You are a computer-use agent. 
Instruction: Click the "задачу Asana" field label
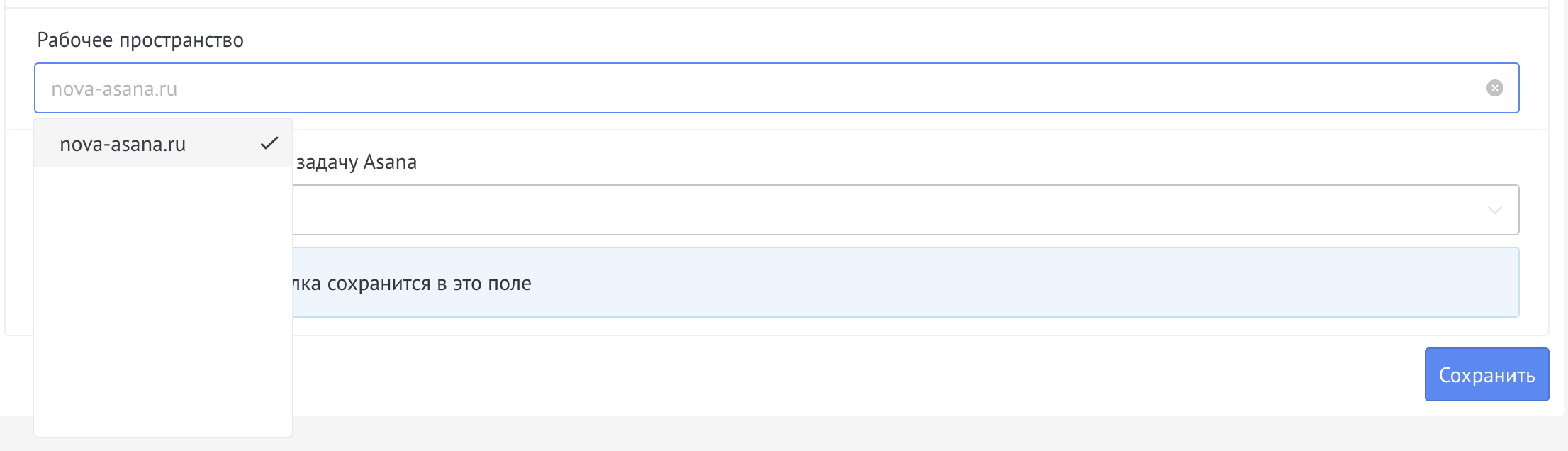(x=356, y=162)
